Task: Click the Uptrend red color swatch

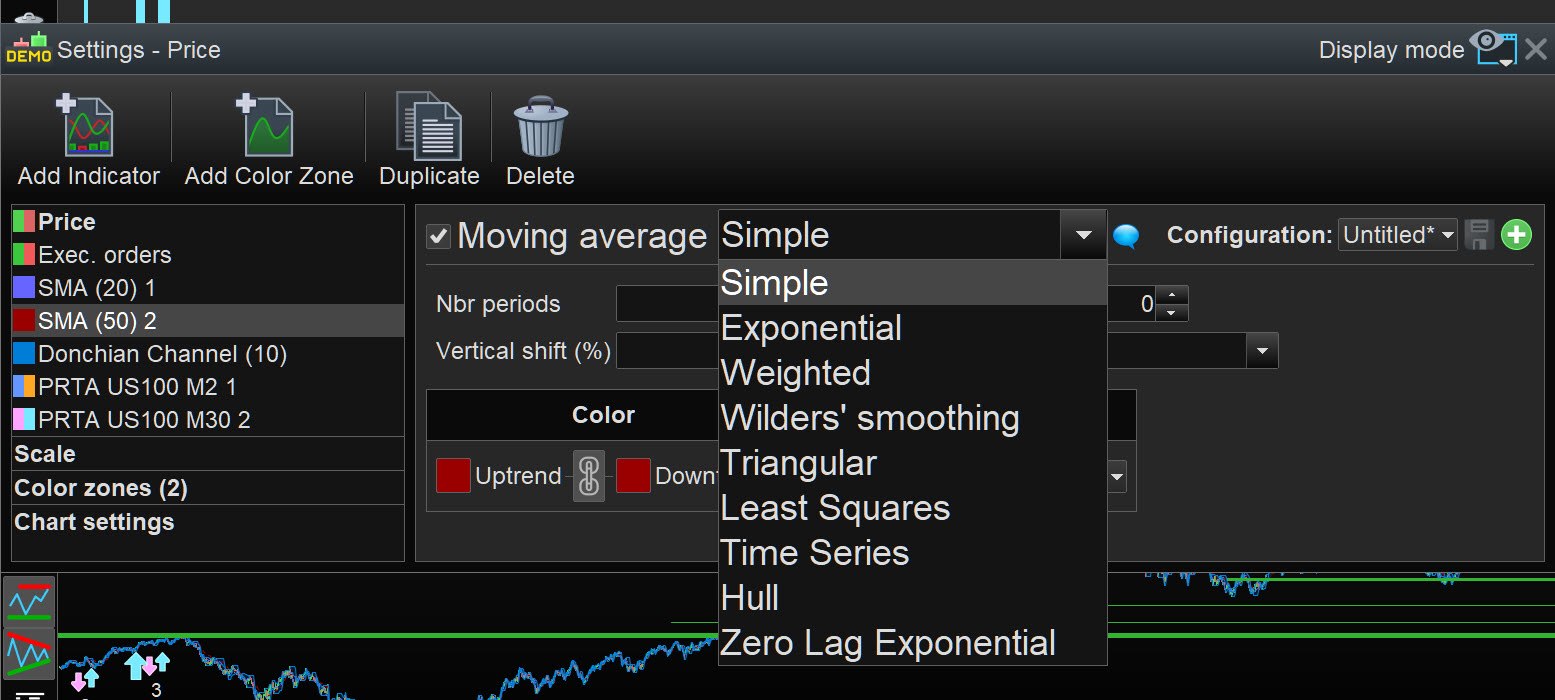Action: coord(453,476)
